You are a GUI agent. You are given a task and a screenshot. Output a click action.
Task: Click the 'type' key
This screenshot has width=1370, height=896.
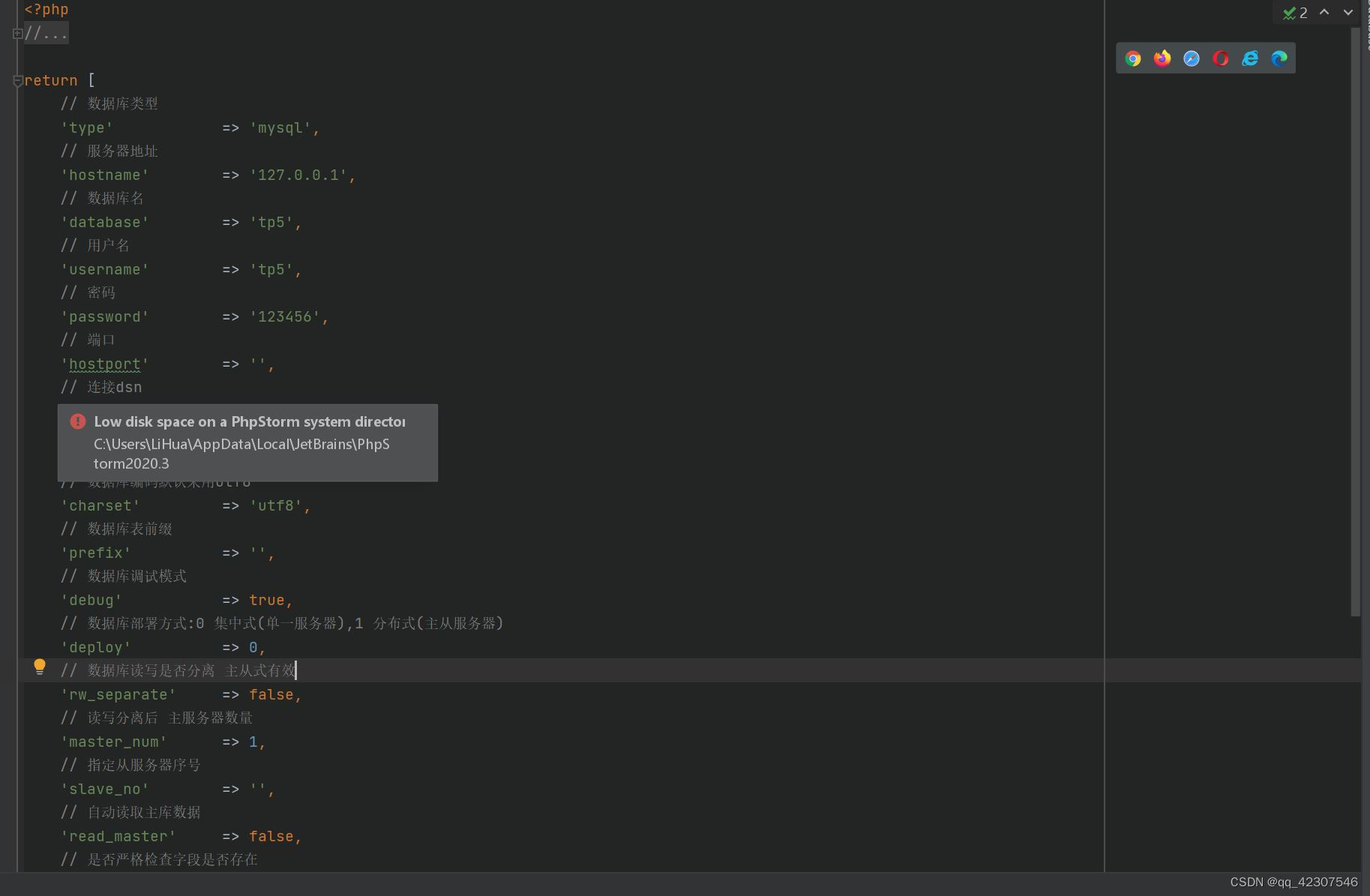tap(86, 128)
